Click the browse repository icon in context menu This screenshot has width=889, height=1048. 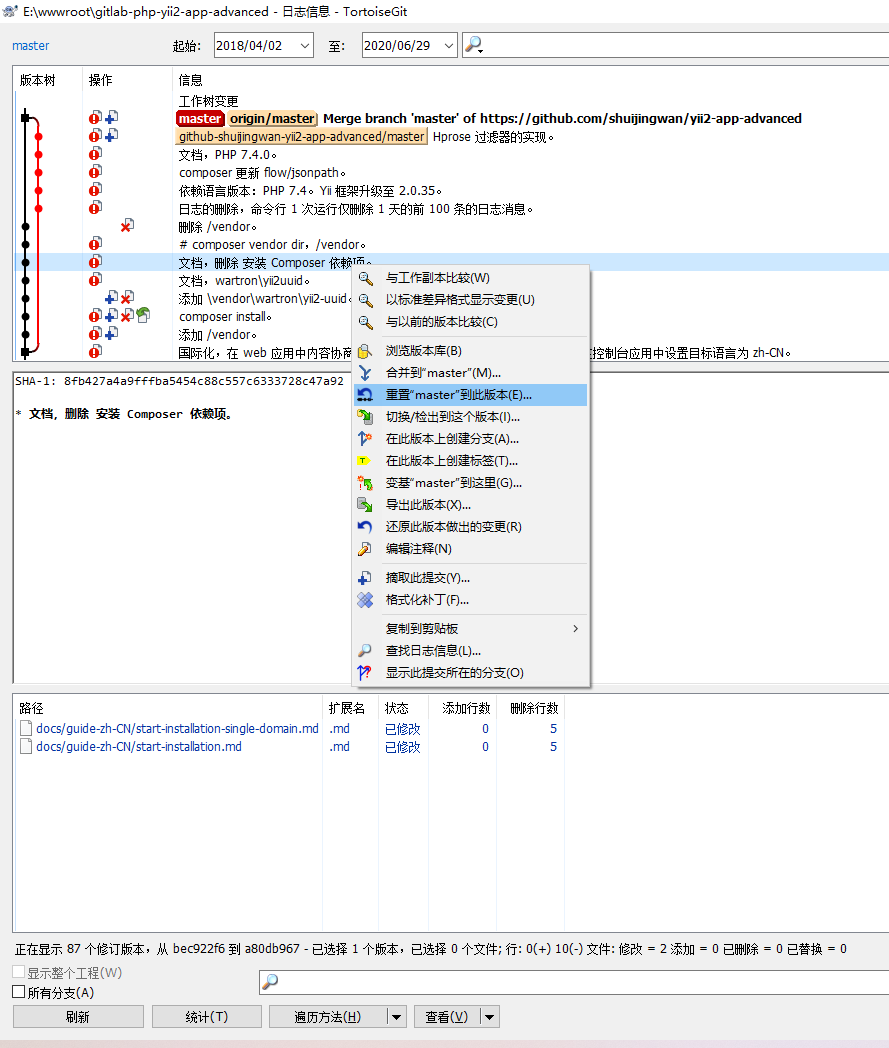(x=365, y=351)
